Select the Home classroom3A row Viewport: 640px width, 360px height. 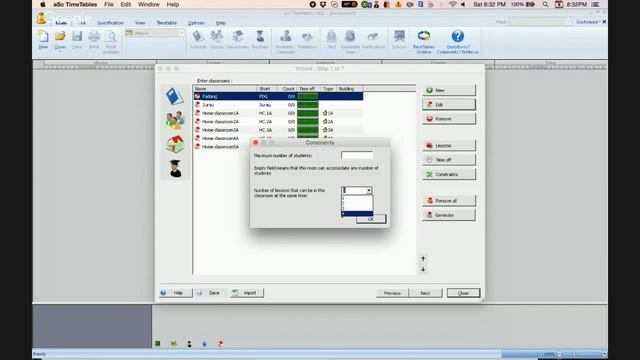pyautogui.click(x=278, y=130)
